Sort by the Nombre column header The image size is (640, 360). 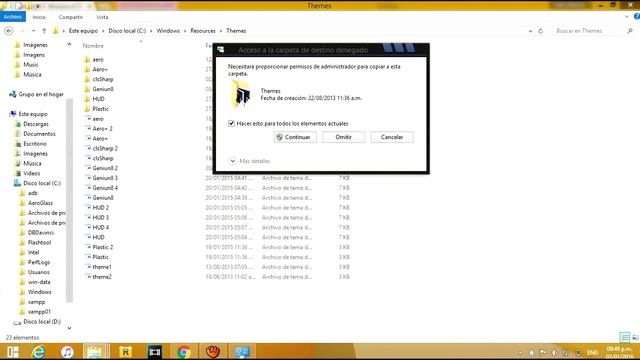click(93, 46)
